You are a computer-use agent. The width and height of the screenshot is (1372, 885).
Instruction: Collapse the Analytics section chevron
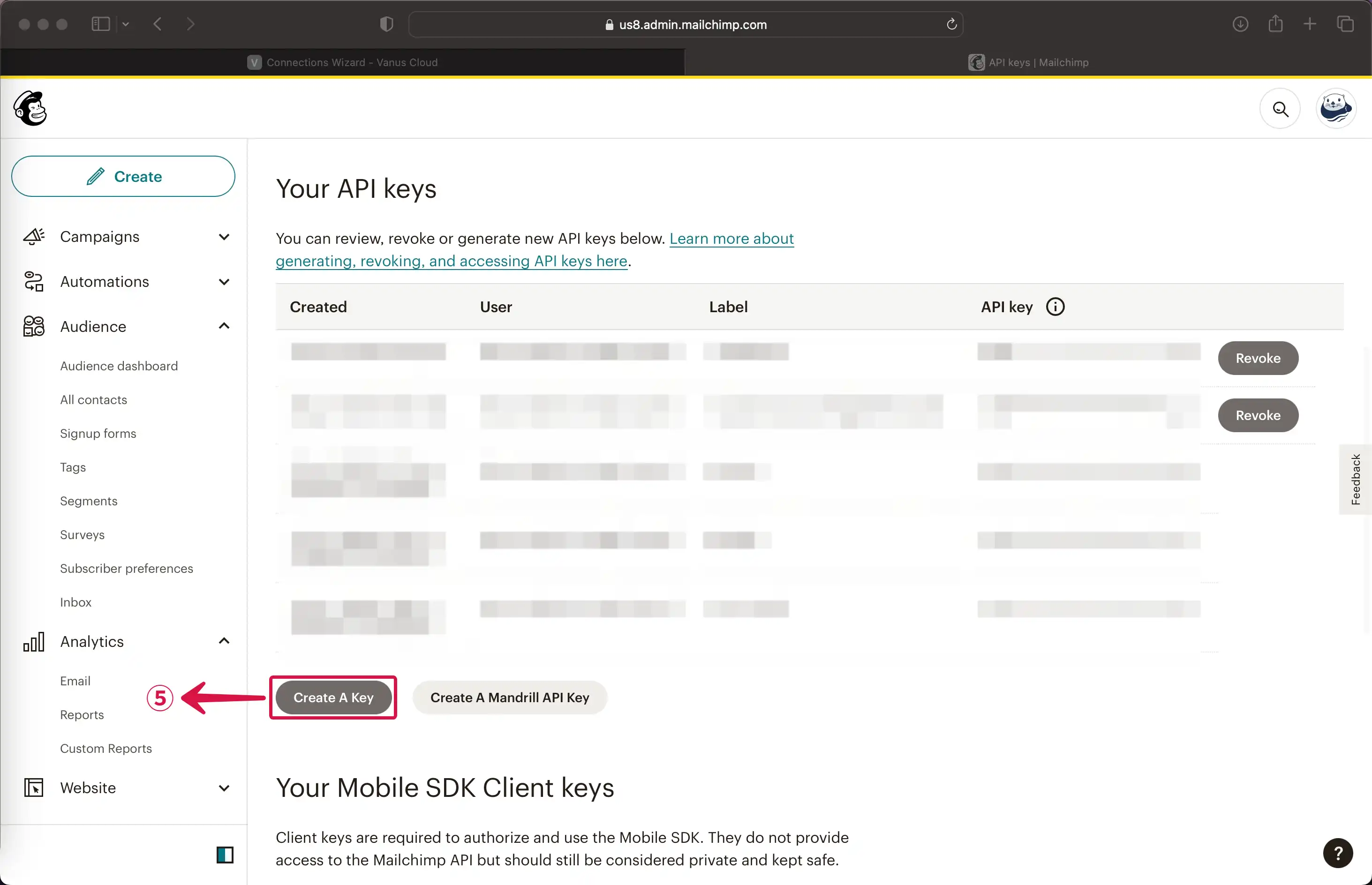[224, 641]
